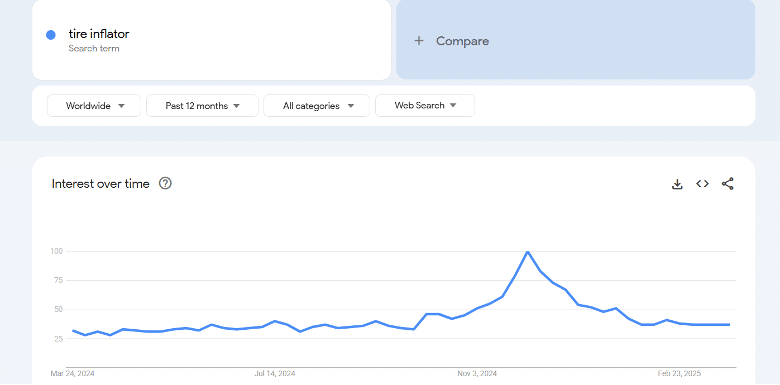780x385 pixels.
Task: Open the Past 12 months dropdown
Action: (x=202, y=106)
